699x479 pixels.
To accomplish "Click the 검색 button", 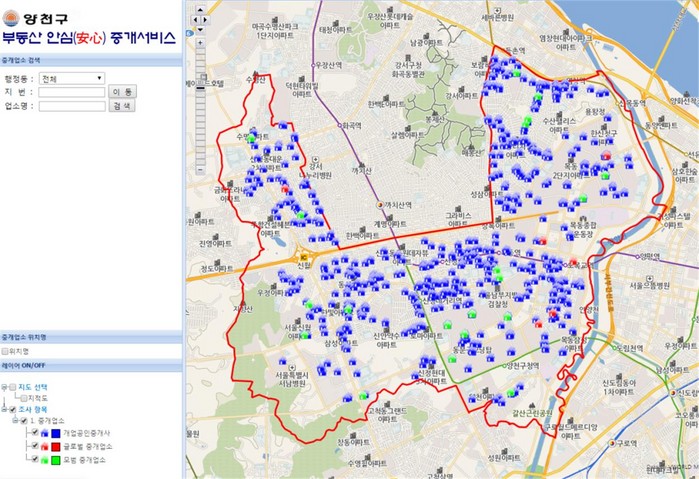I will tap(122, 105).
